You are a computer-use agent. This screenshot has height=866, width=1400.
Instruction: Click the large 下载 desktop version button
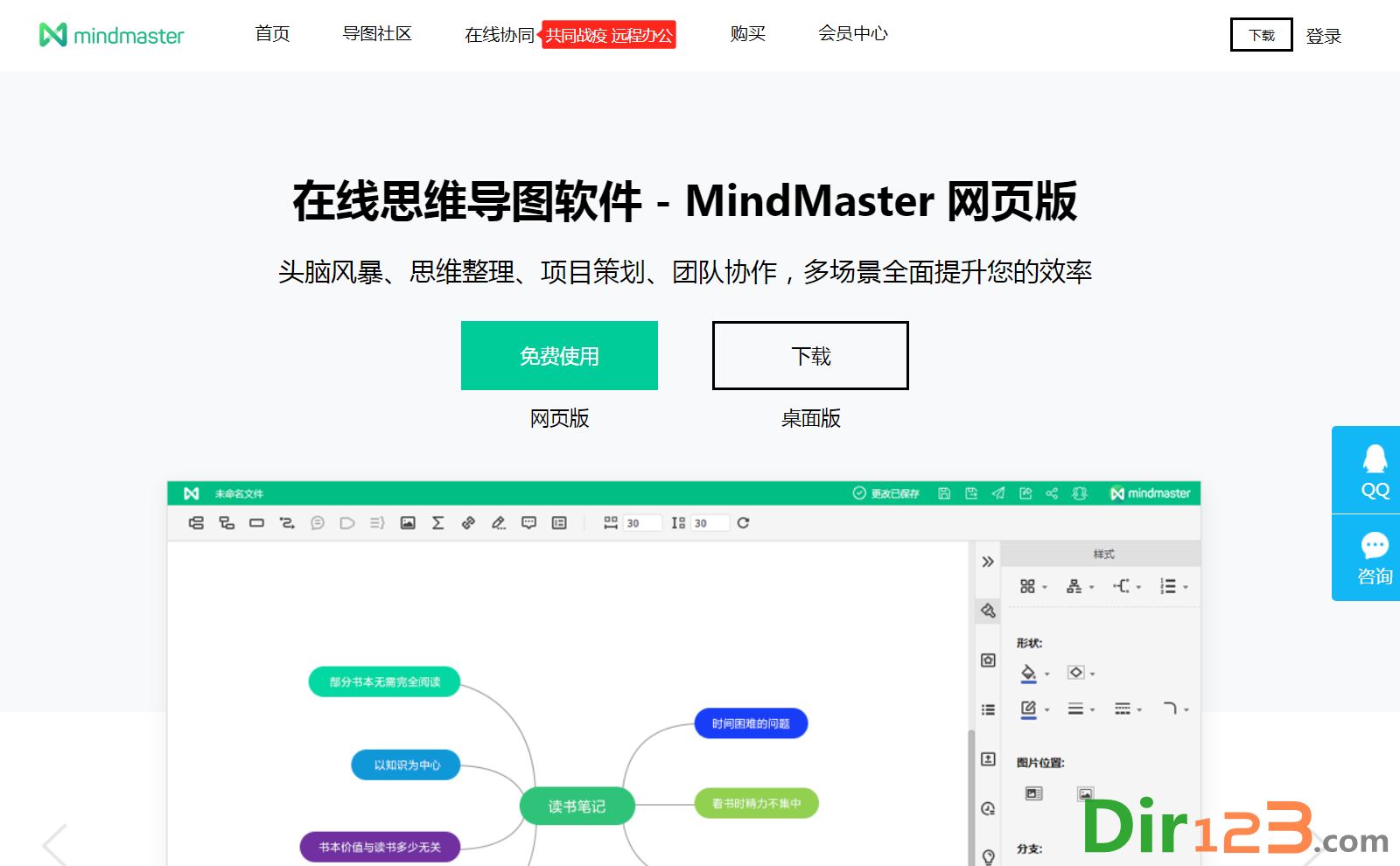click(810, 355)
